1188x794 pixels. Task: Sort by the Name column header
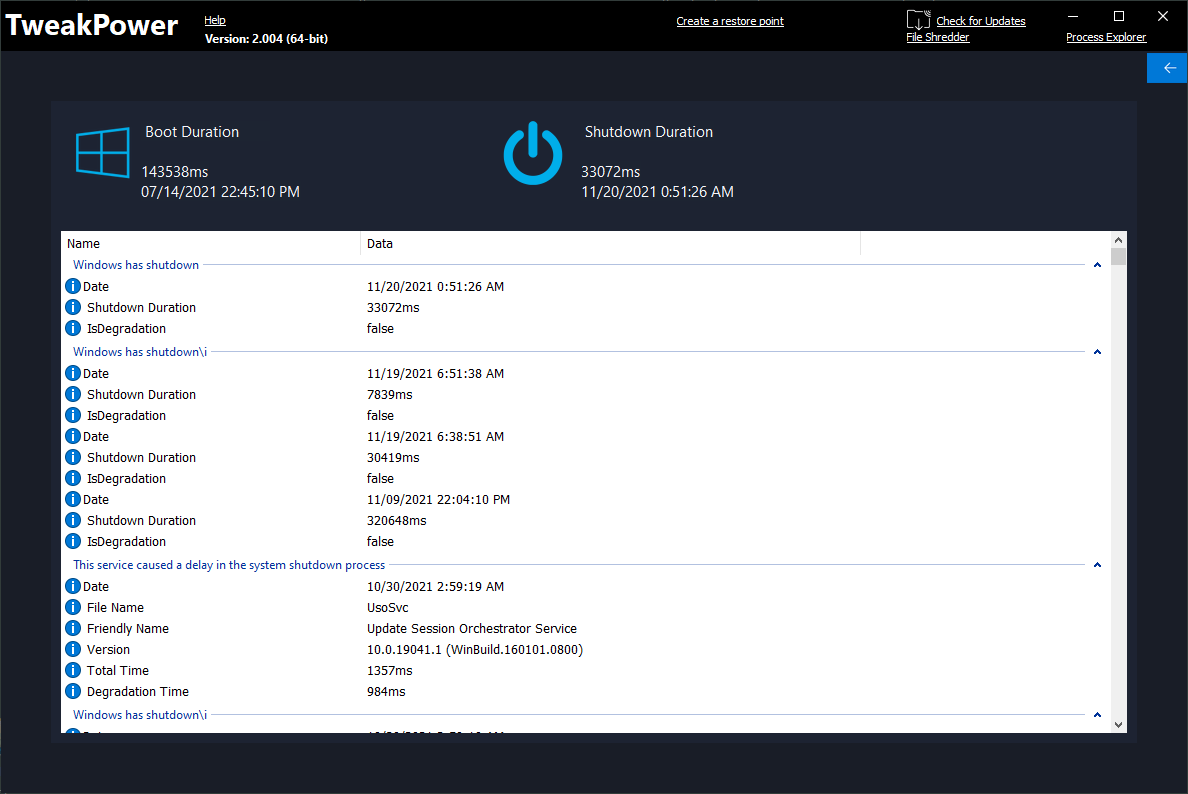pyautogui.click(x=210, y=244)
